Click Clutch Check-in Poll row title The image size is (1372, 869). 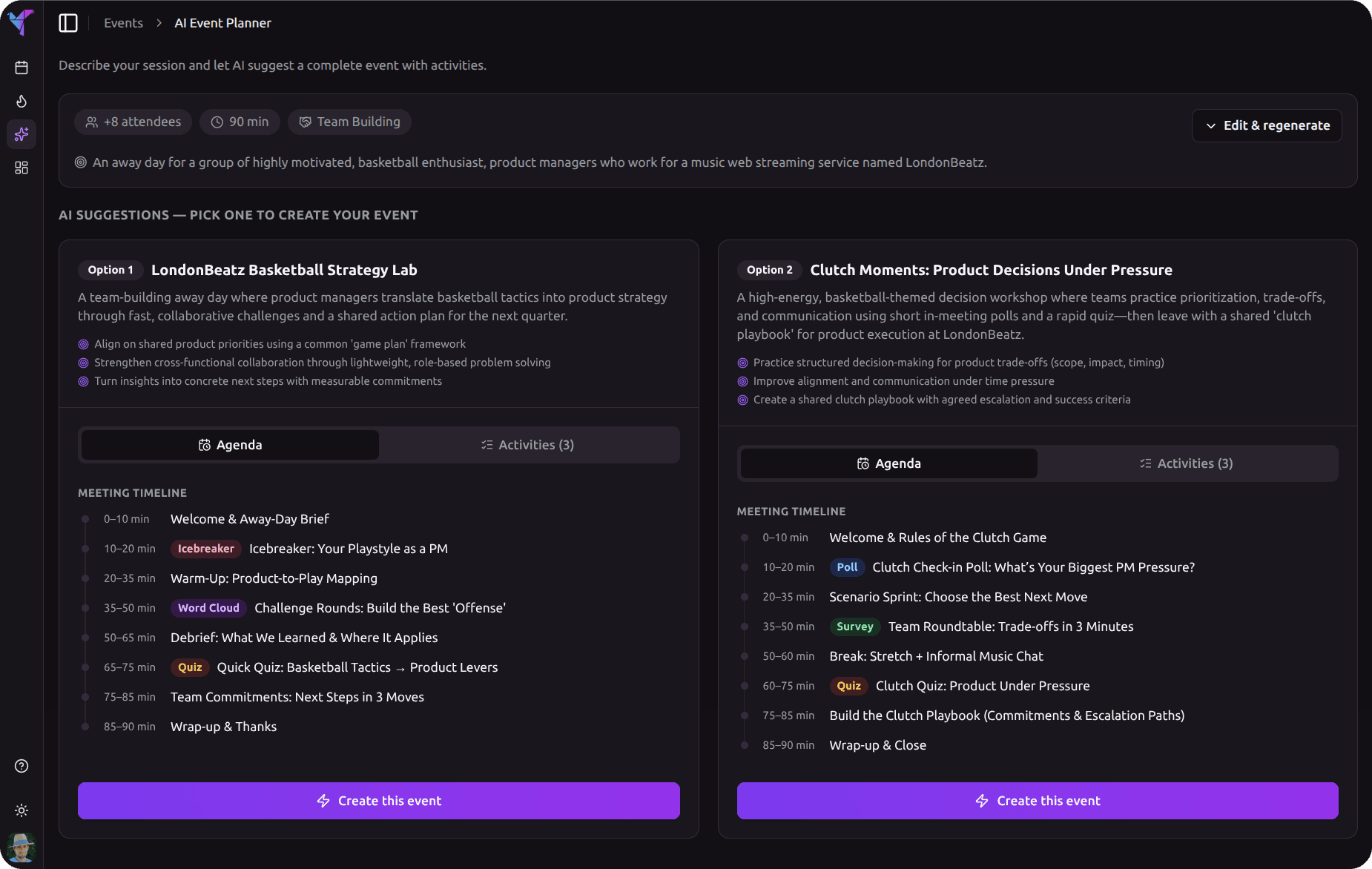[1034, 567]
